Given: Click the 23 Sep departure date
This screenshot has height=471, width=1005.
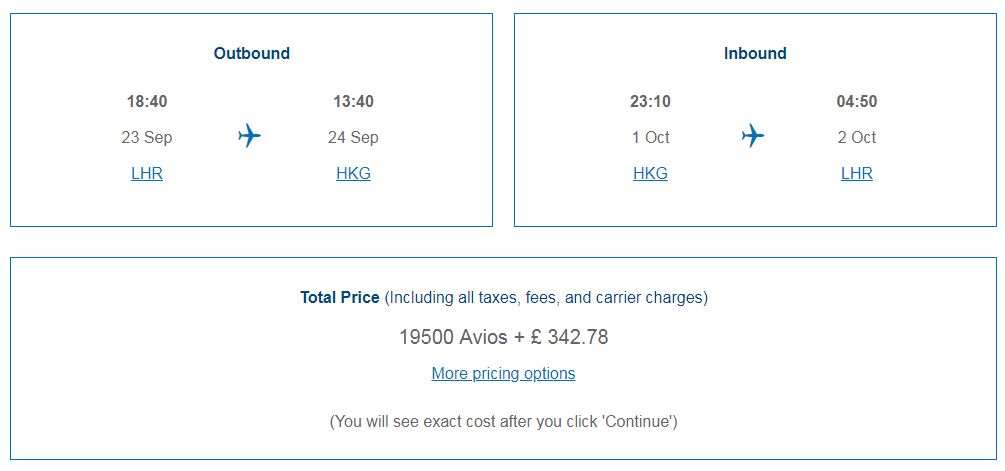Looking at the screenshot, I should [147, 138].
